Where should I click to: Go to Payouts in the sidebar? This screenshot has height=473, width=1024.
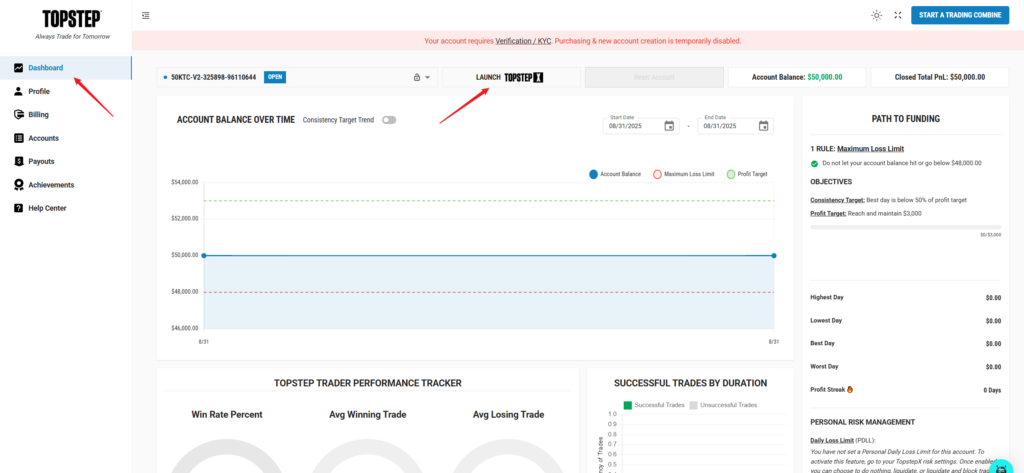(41, 161)
